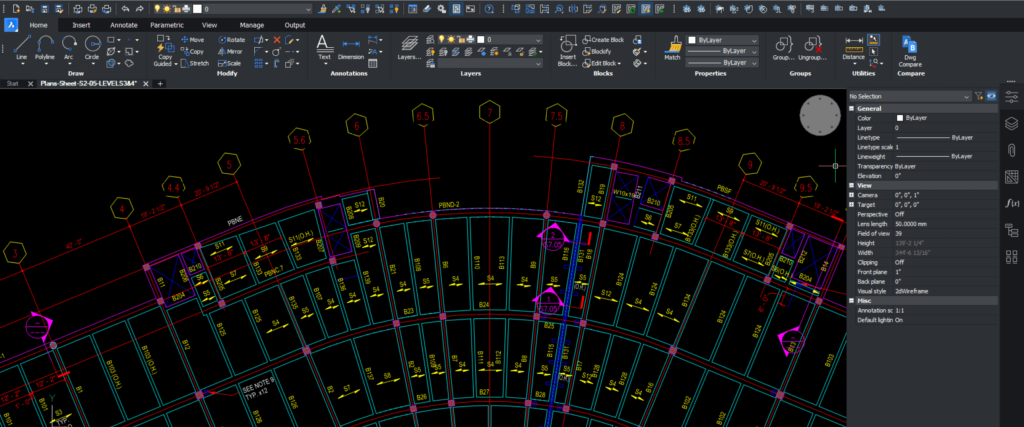
Task: Click the Dimension annotation tool
Action: [x=351, y=47]
